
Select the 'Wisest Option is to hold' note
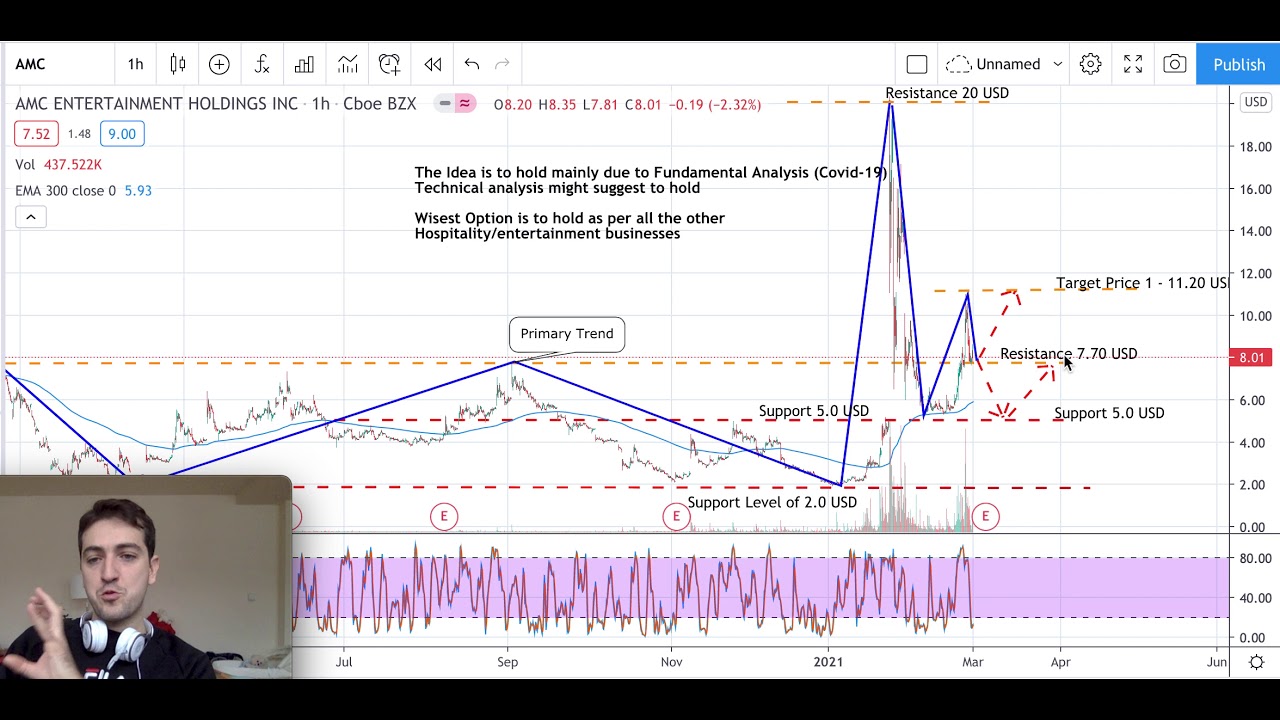click(x=570, y=226)
